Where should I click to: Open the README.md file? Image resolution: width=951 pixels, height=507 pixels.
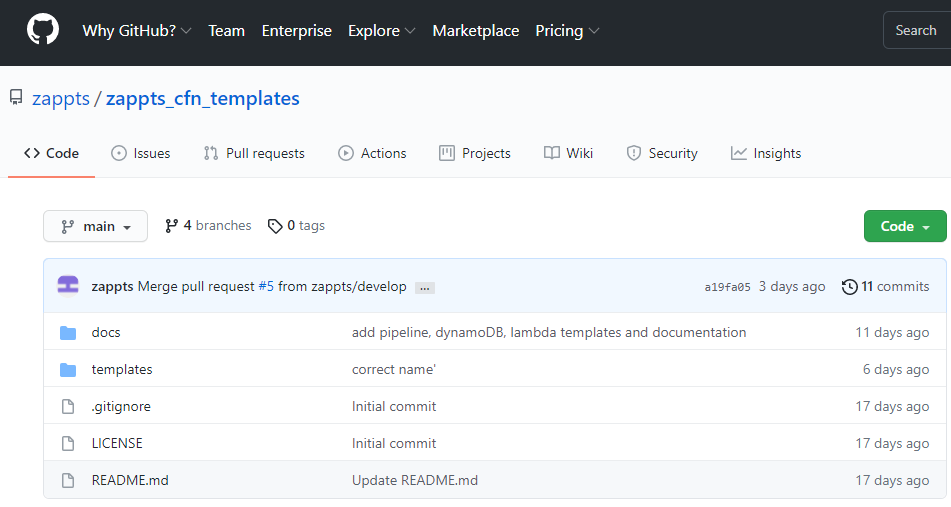pyautogui.click(x=130, y=480)
